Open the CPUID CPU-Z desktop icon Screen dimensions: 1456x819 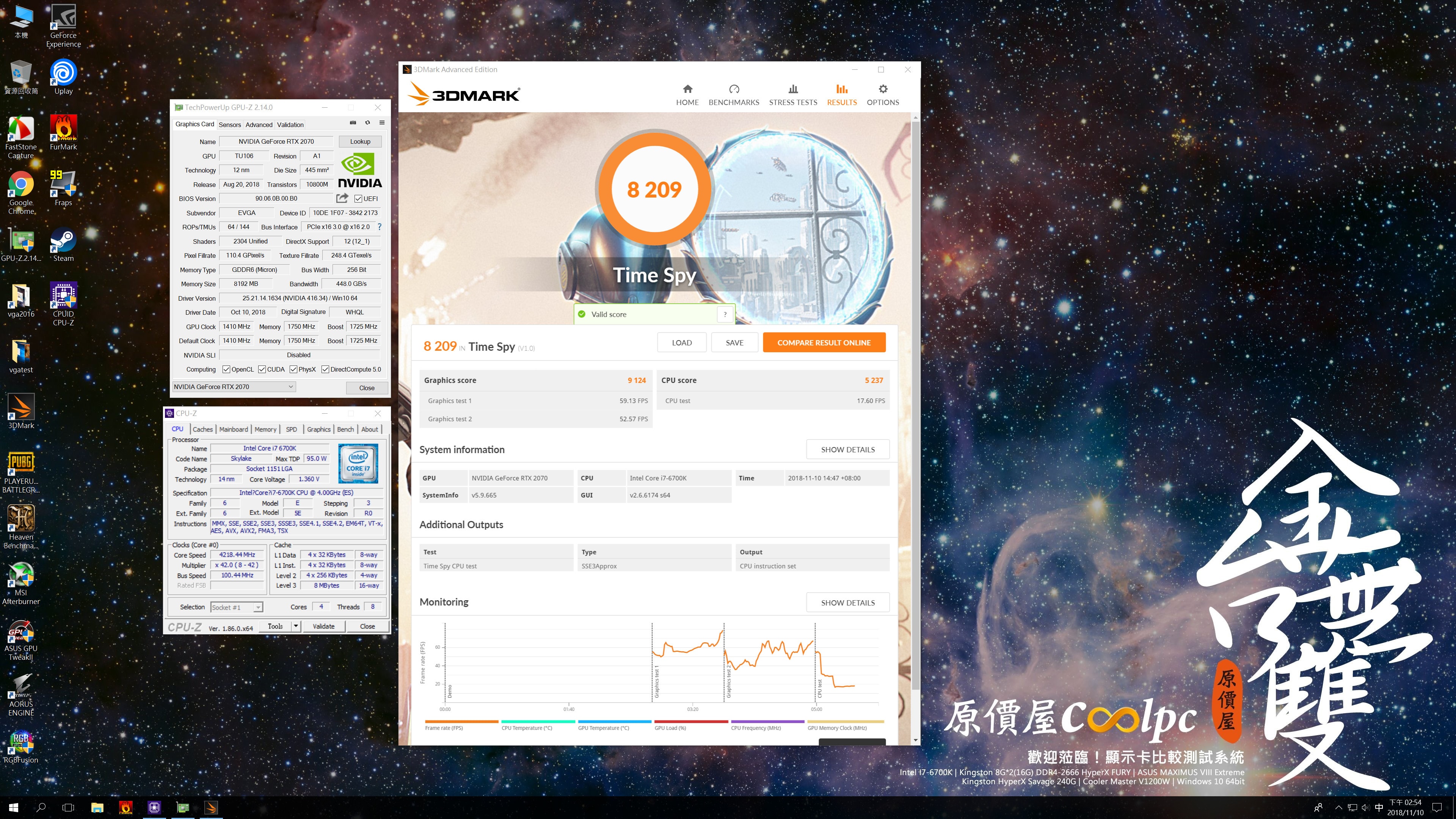tap(63, 304)
